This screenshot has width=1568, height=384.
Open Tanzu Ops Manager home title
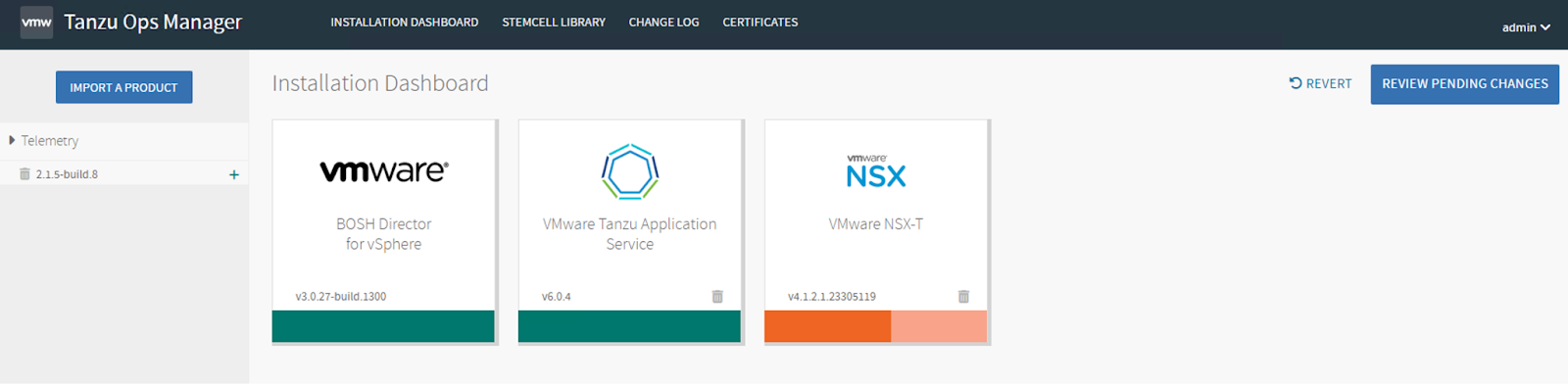pyautogui.click(x=153, y=23)
